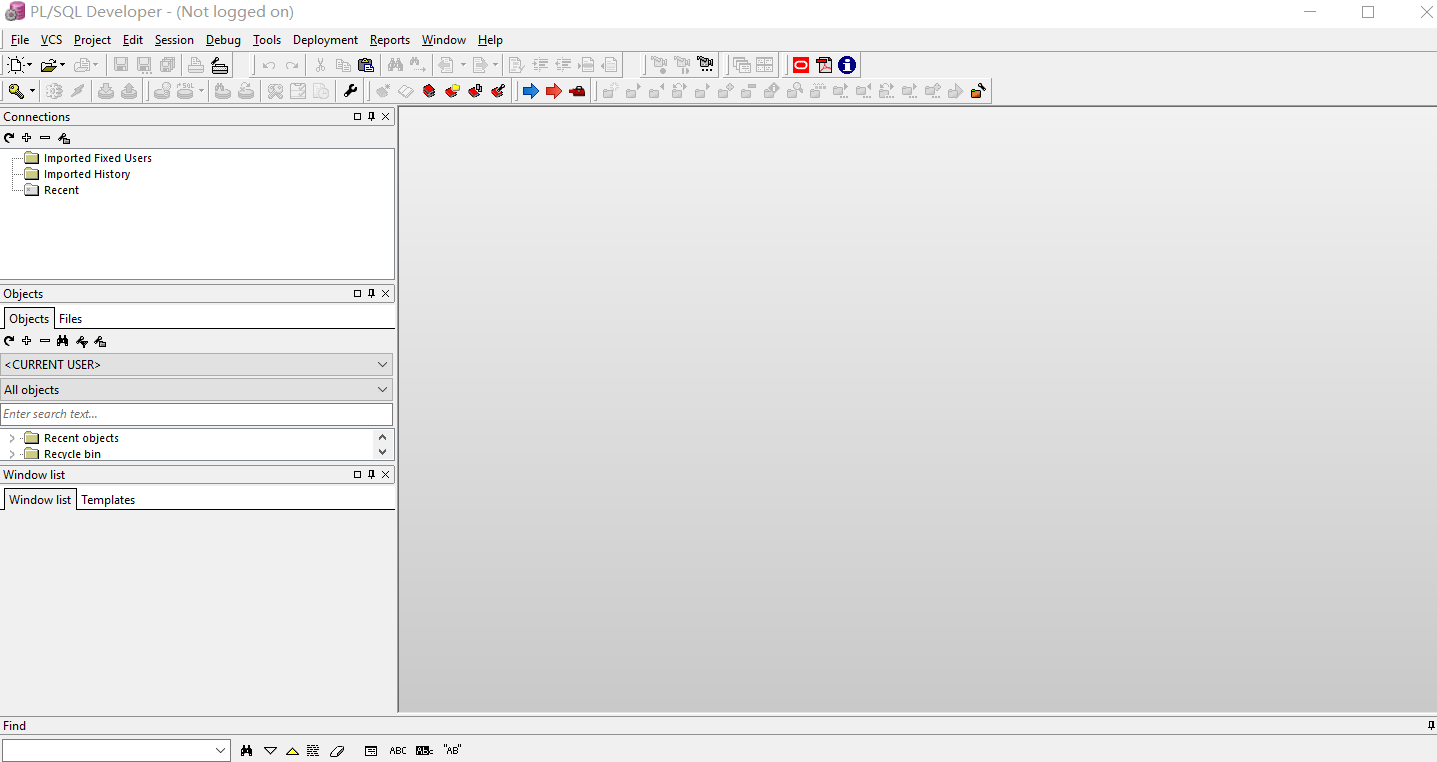Click the Print icon in the toolbar

click(x=196, y=65)
